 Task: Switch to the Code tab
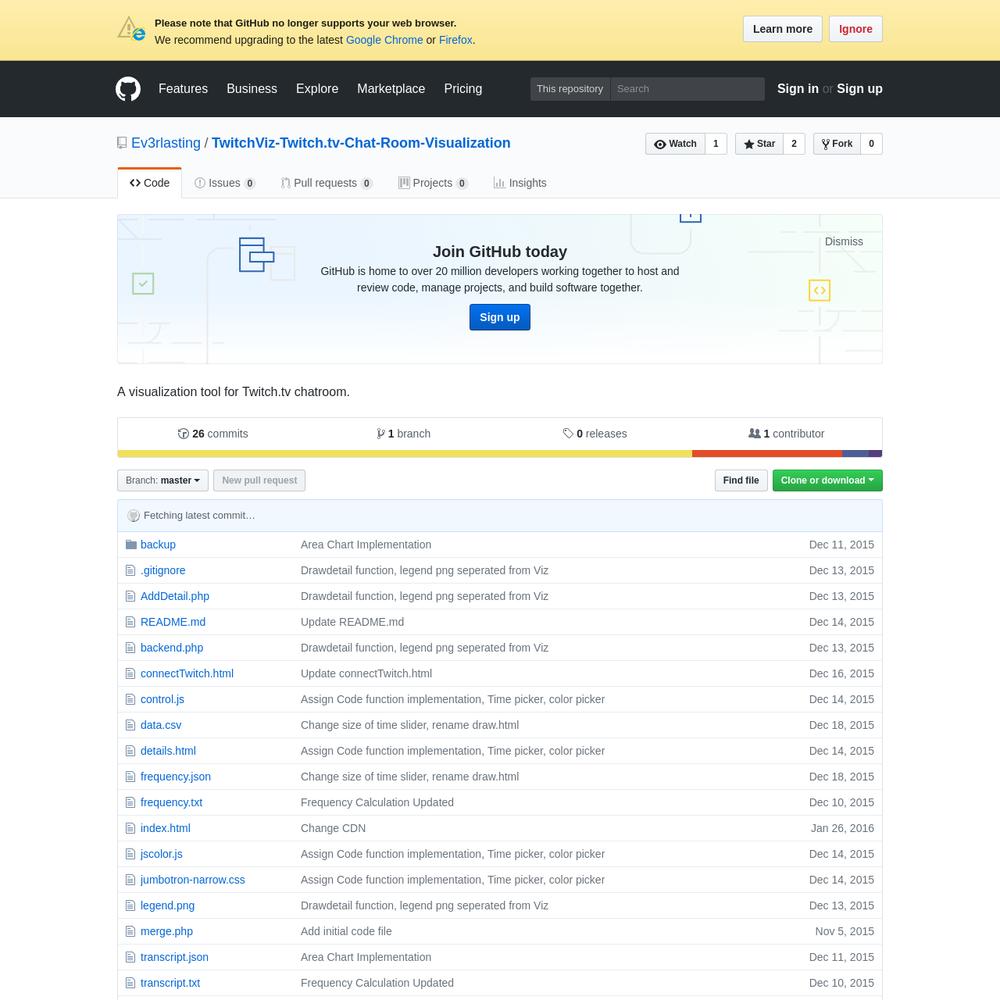pos(149,183)
